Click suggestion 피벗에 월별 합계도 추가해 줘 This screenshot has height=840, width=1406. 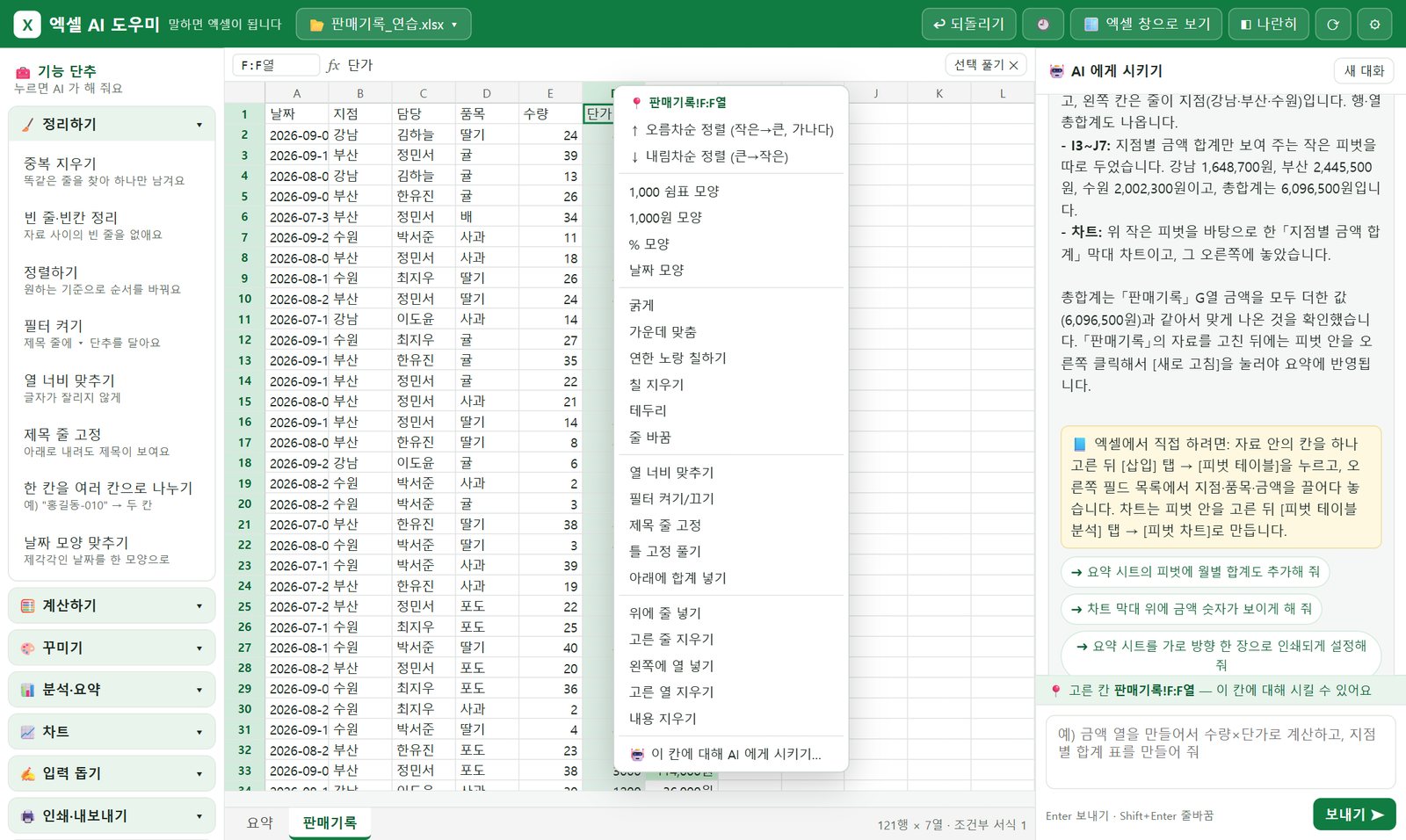(1195, 572)
